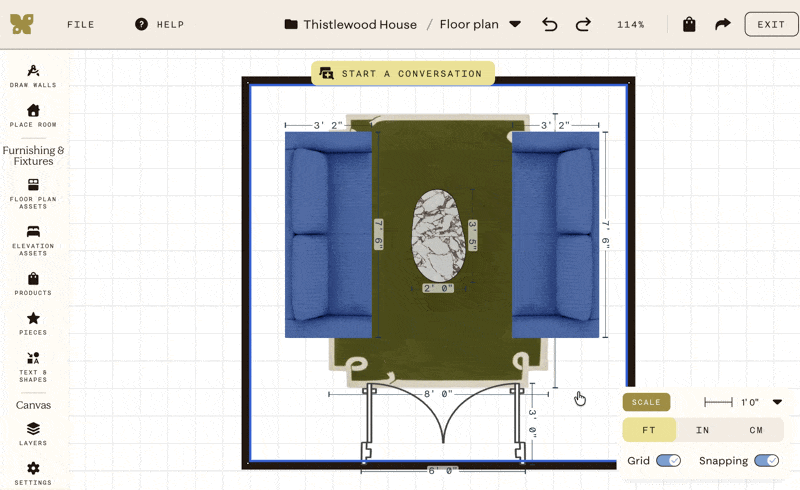Expand the Floor plan view dropdown

515,24
